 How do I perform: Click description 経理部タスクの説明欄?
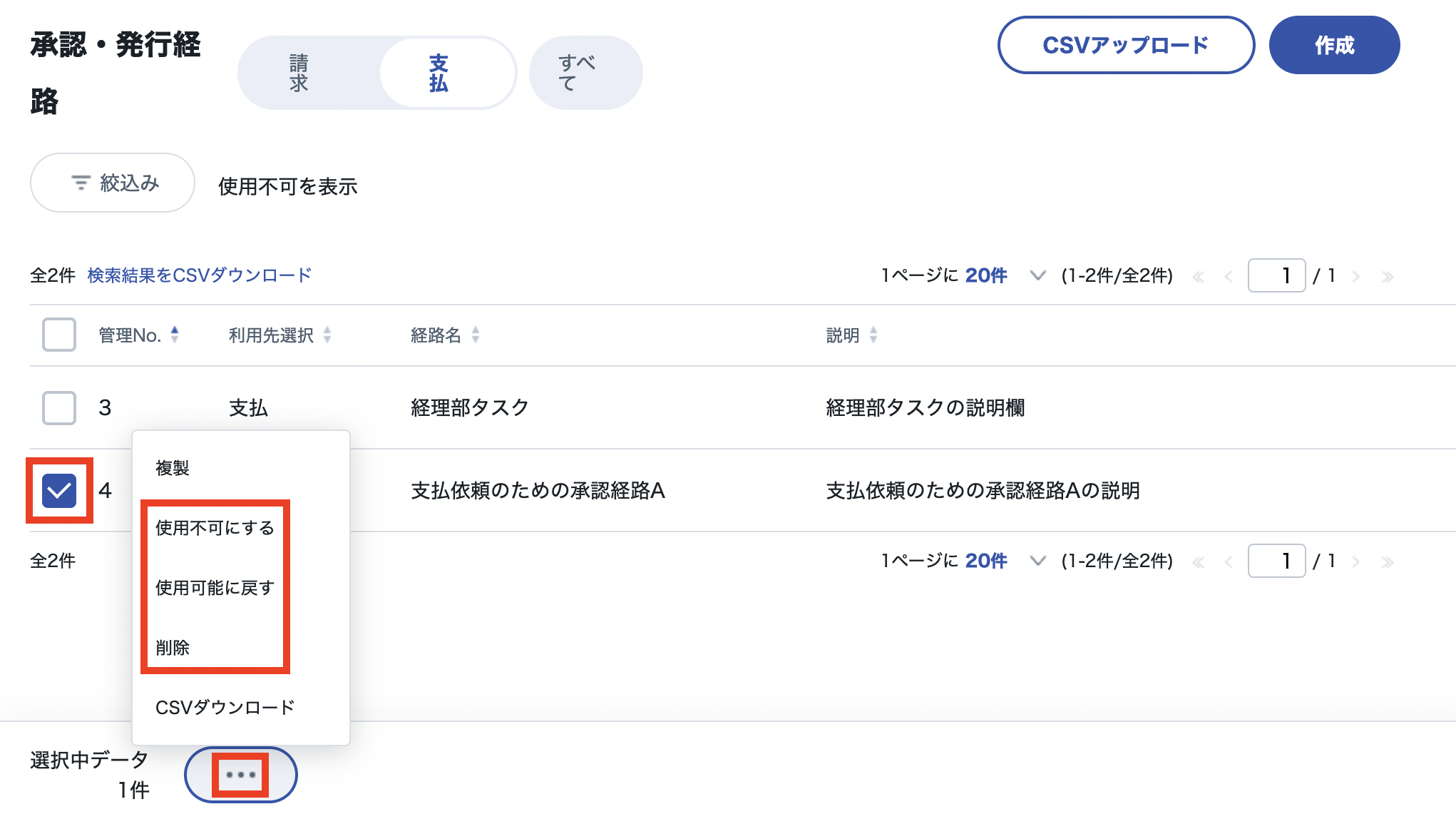coord(926,407)
